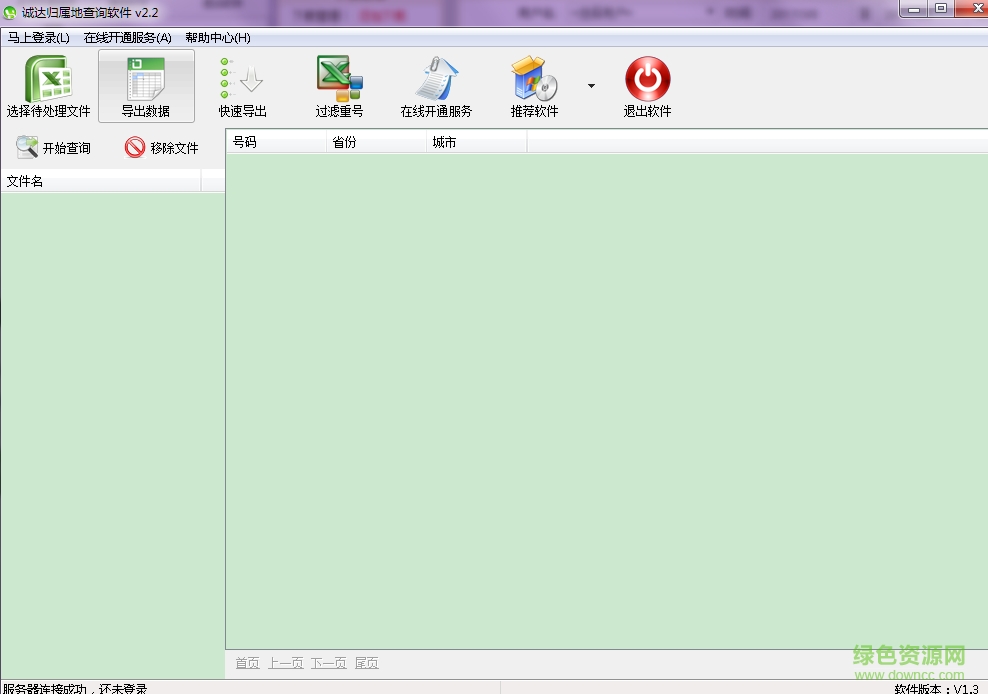Click the 上一页 previous page link
Screen dimensions: 988x694
click(285, 663)
